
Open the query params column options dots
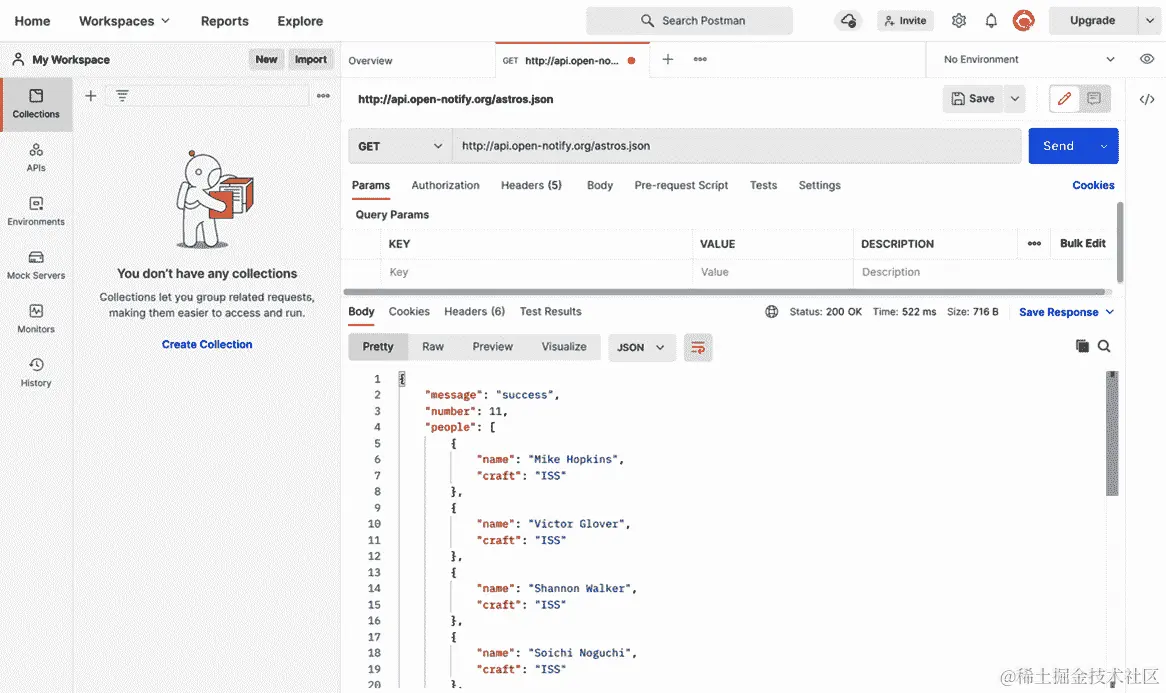coord(1034,243)
